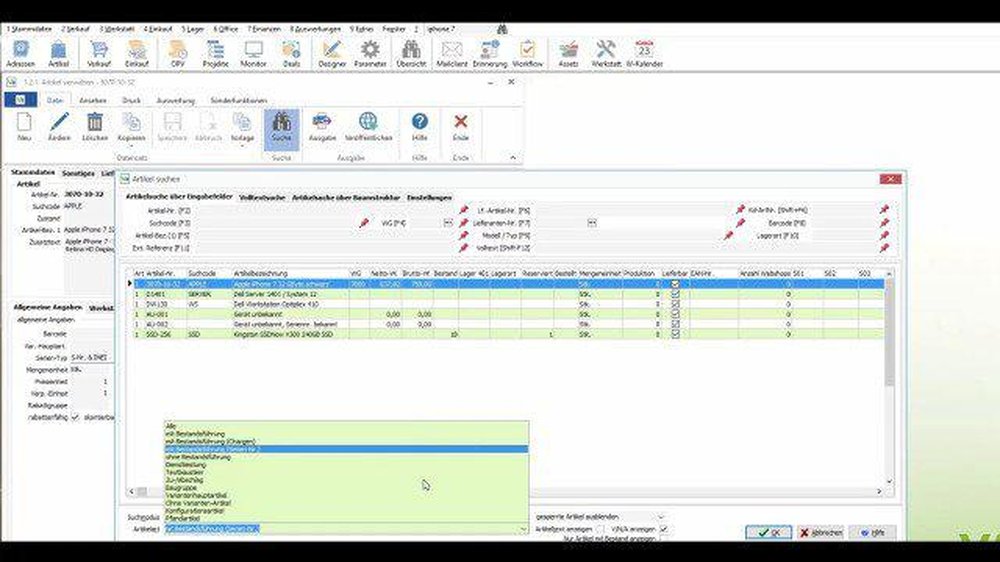The width and height of the screenshot is (1000, 562).
Task: Click the binoculars next to the iphone 7 search
Action: coord(503,29)
